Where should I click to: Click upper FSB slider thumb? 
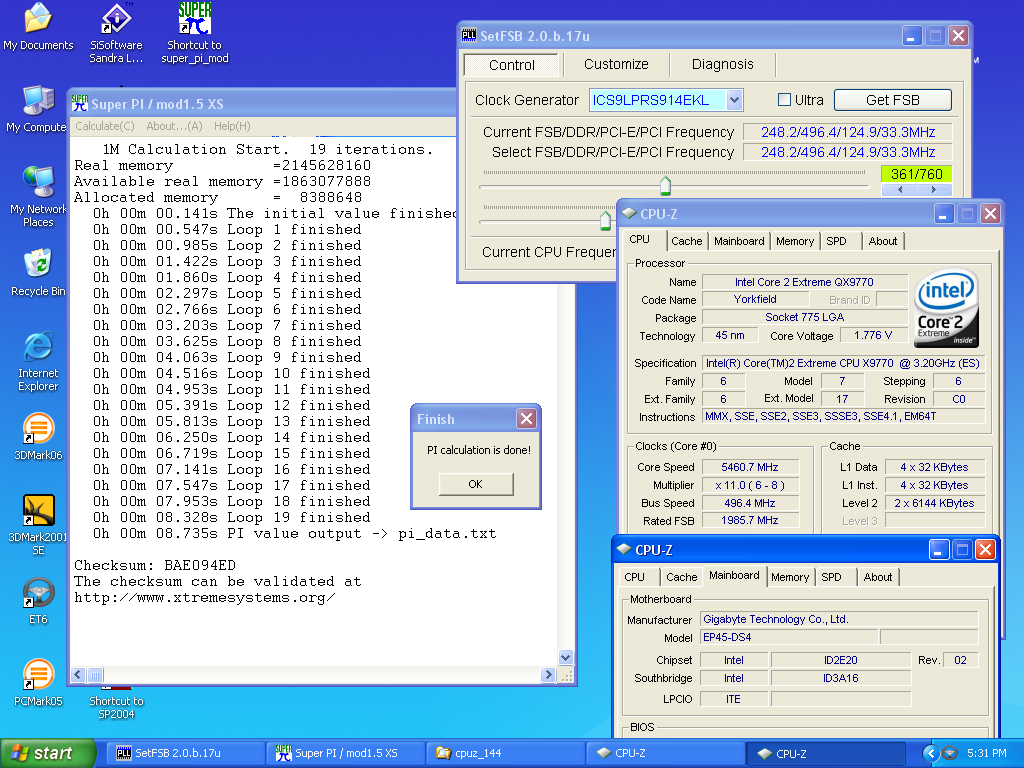[665, 185]
